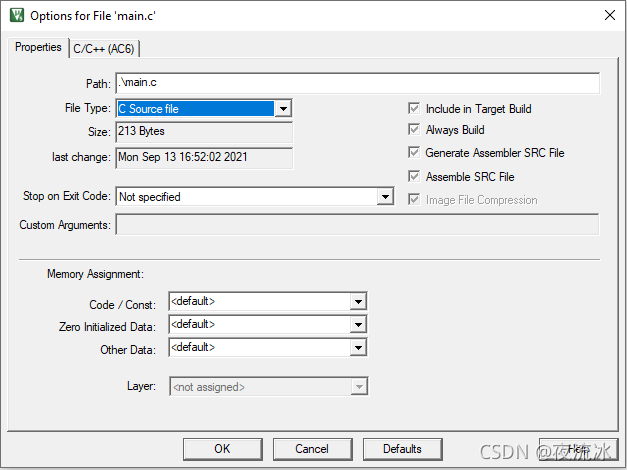Close the Options for File dialog

click(x=609, y=15)
